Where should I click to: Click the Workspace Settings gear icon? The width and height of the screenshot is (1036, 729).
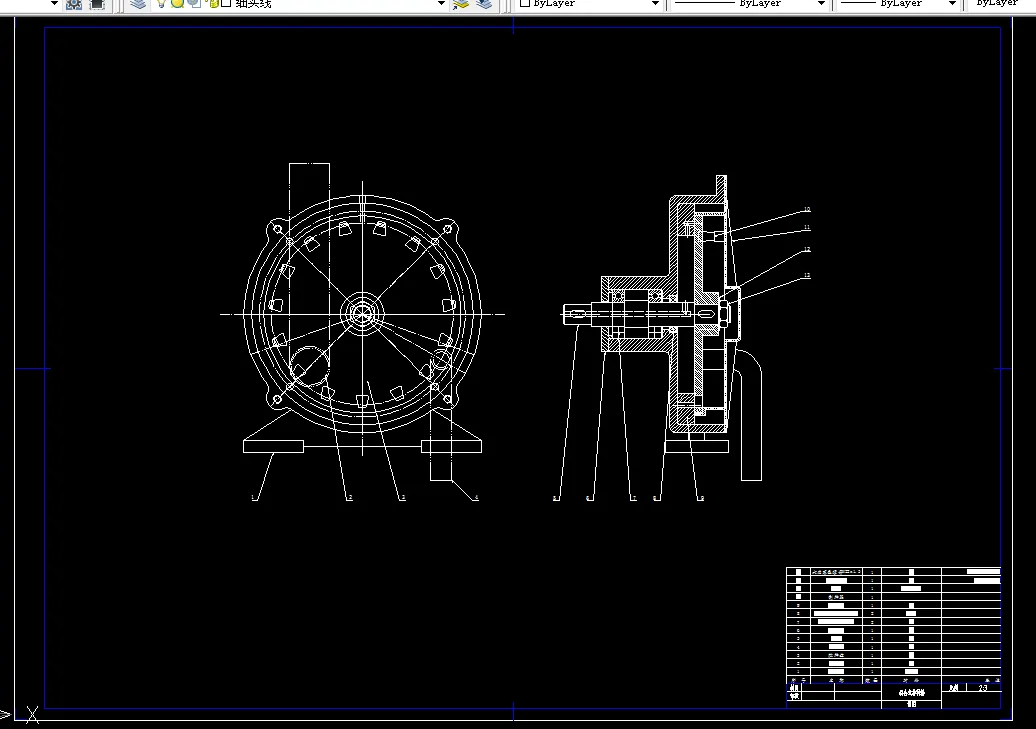[x=74, y=4]
